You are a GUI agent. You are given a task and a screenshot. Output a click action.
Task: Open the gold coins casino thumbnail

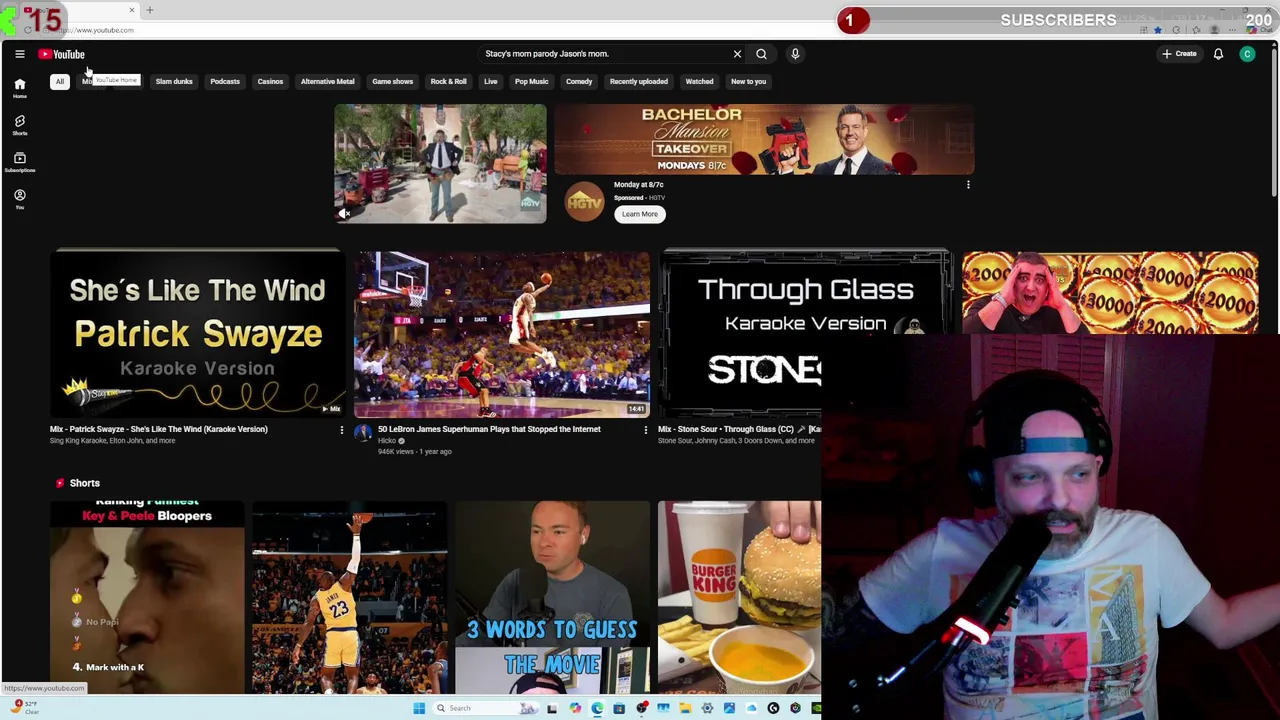[1110, 292]
